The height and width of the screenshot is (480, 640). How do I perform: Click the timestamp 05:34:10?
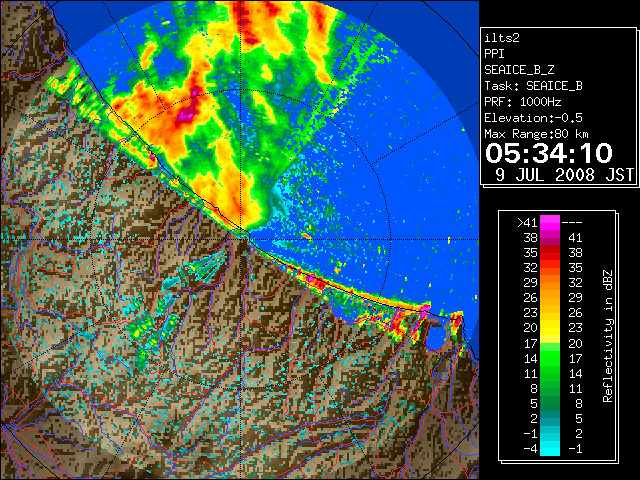pos(549,153)
